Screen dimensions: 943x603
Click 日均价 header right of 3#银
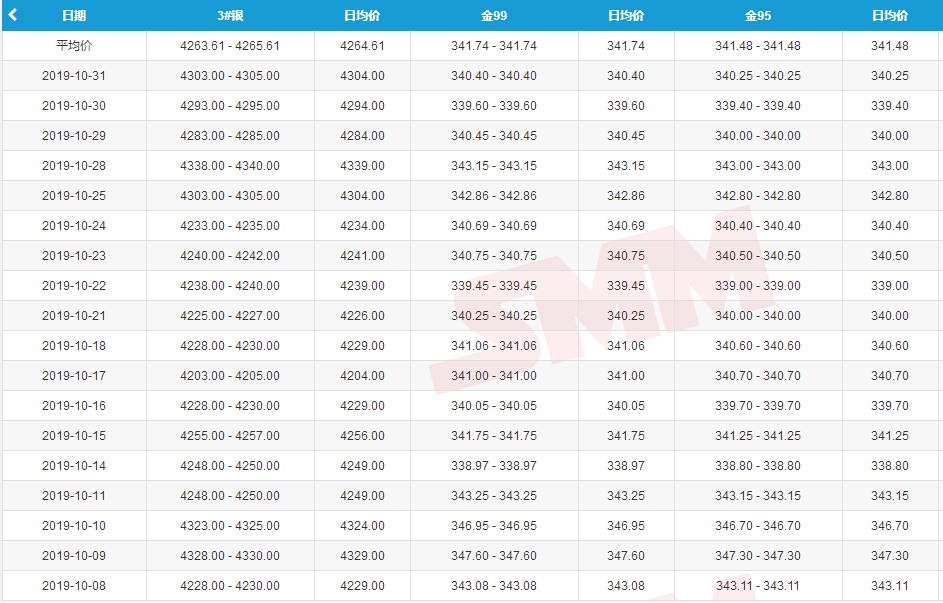(x=362, y=16)
